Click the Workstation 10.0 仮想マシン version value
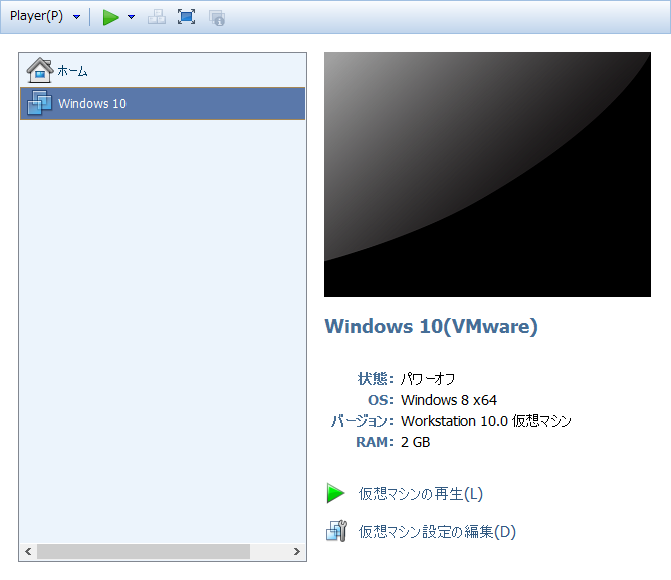The width and height of the screenshot is (671, 580). 486,421
